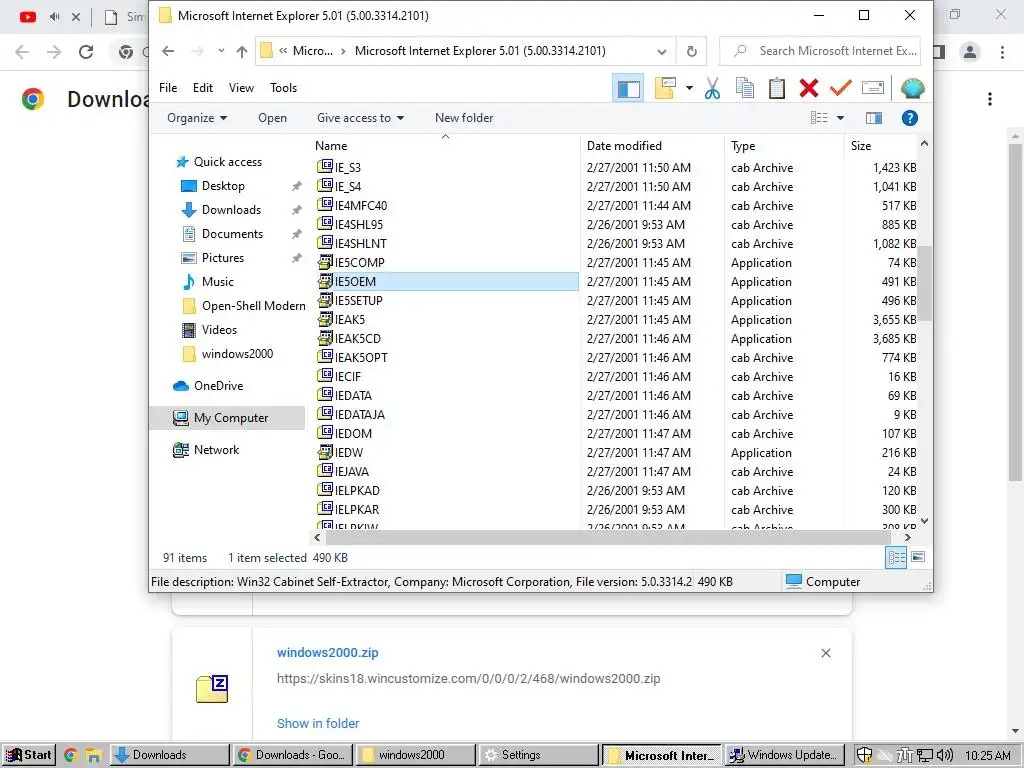Click the volume icon in system tray
1024x768 pixels.
[x=944, y=756]
